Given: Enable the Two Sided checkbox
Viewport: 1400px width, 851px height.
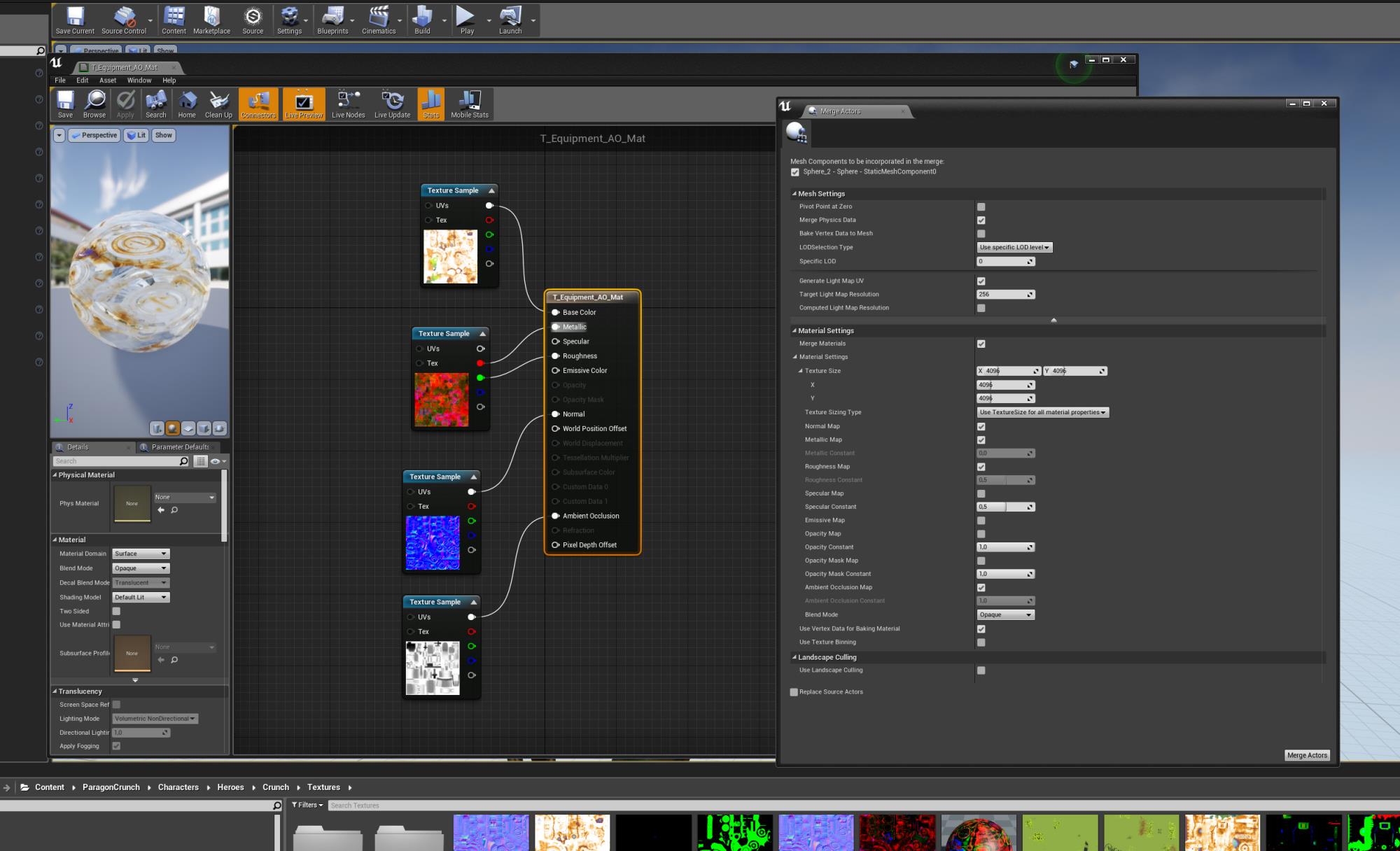Looking at the screenshot, I should [116, 611].
